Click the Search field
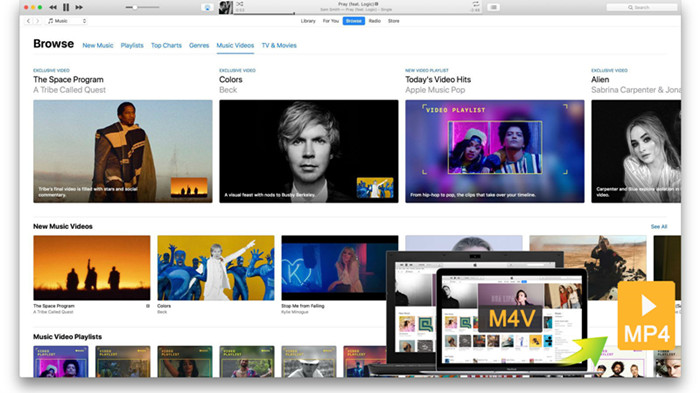700x393 pixels. (642, 7)
